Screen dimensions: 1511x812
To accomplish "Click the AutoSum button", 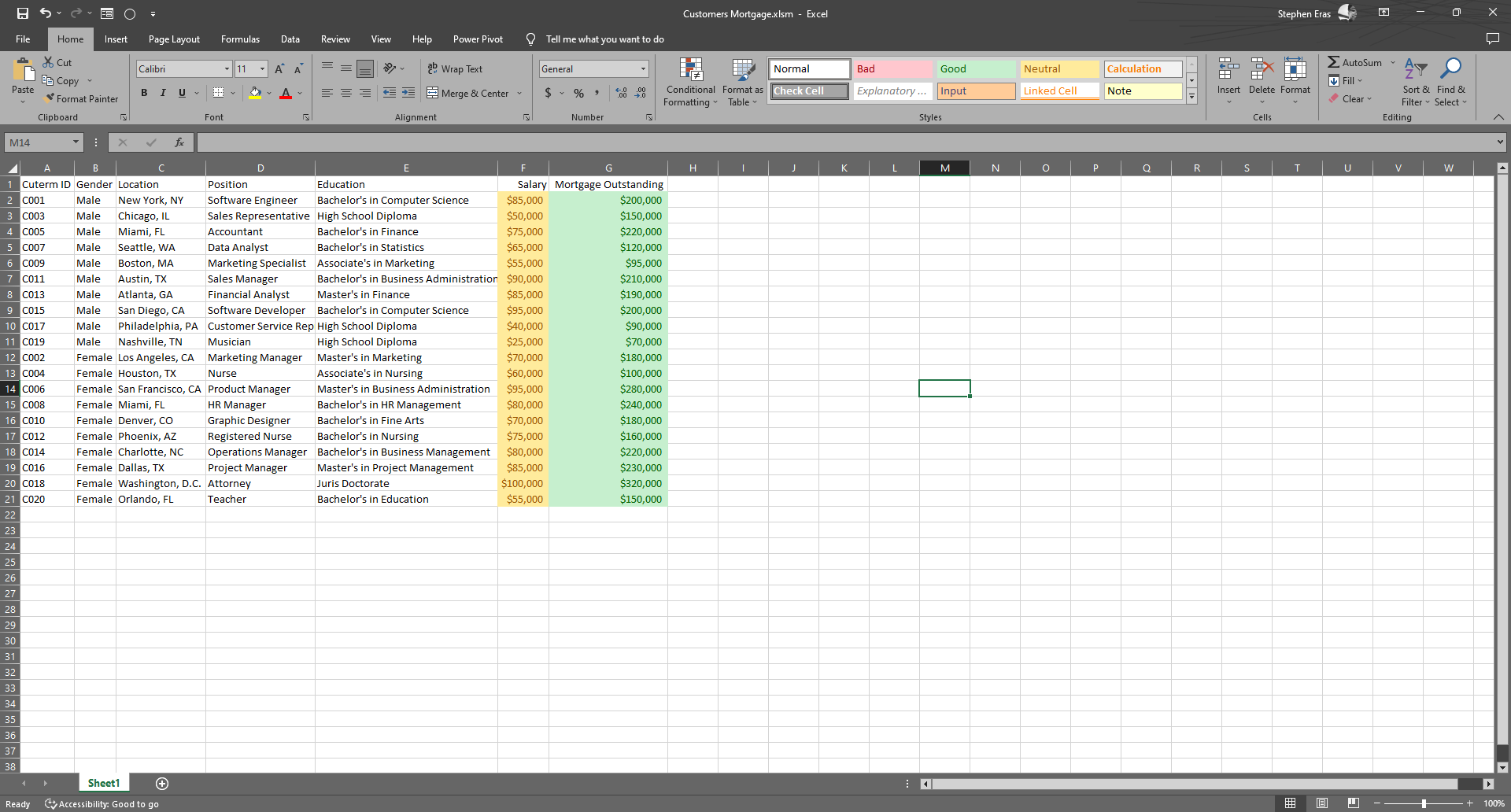I will (1355, 62).
